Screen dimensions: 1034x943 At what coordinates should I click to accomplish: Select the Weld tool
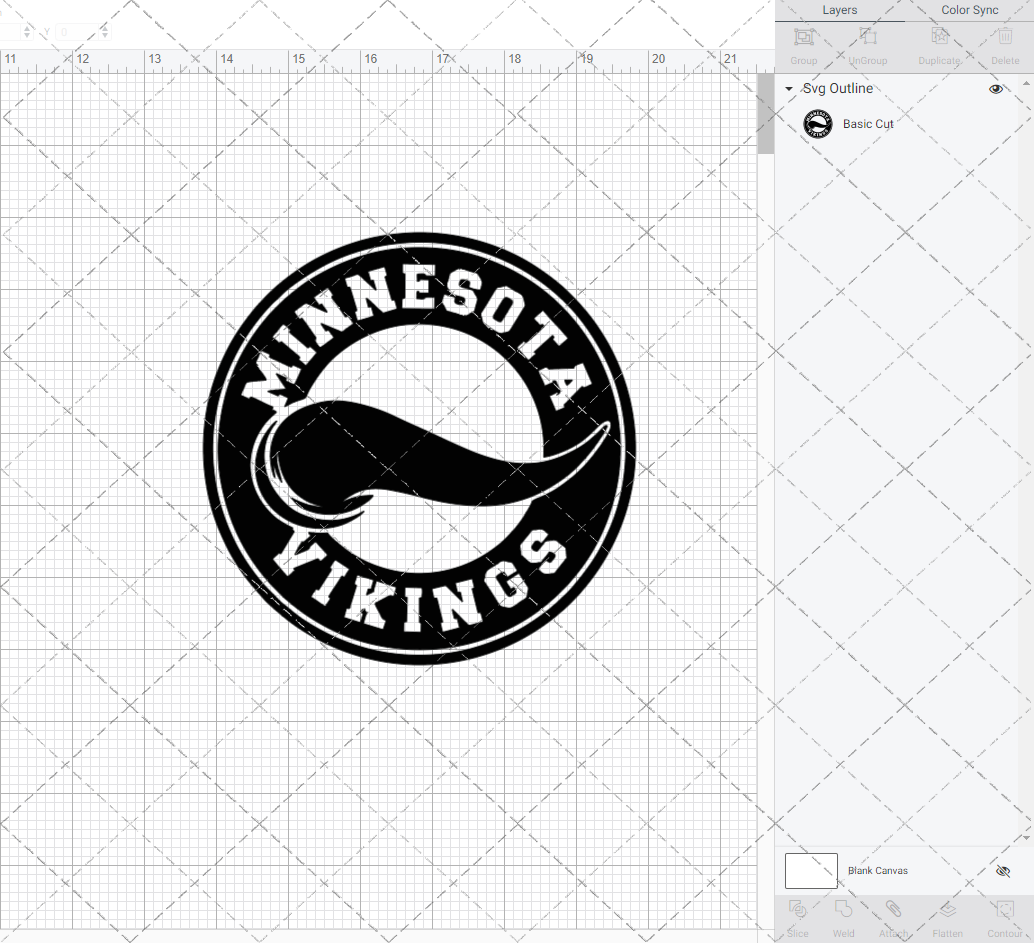(843, 919)
